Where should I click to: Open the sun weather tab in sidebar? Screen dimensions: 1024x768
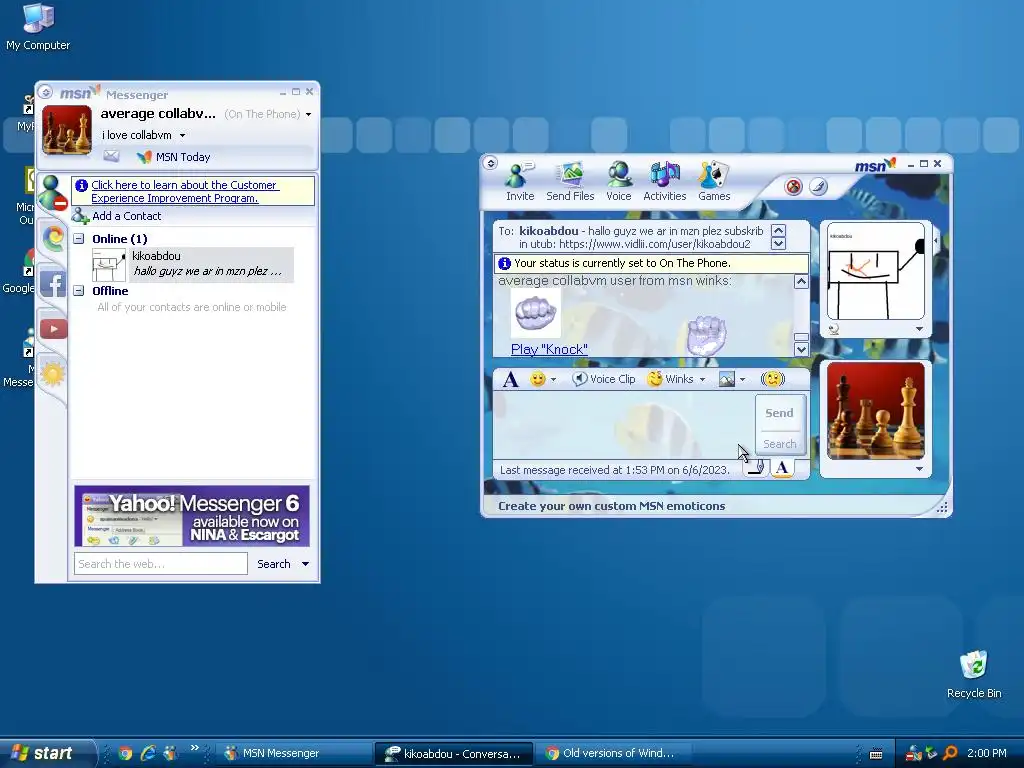[x=52, y=374]
